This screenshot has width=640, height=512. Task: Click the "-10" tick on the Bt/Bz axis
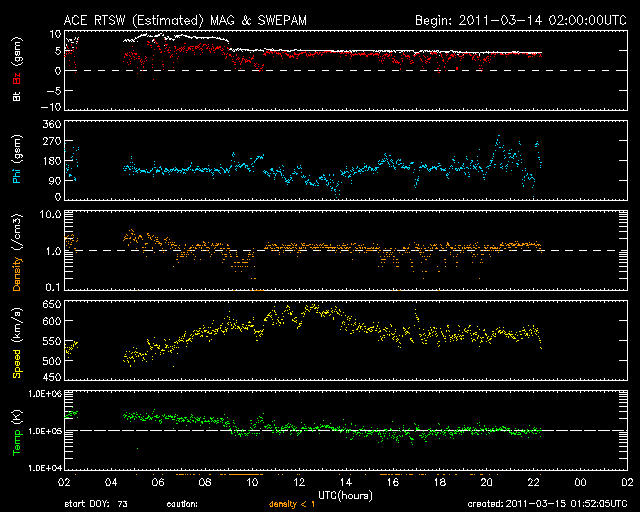pos(53,107)
